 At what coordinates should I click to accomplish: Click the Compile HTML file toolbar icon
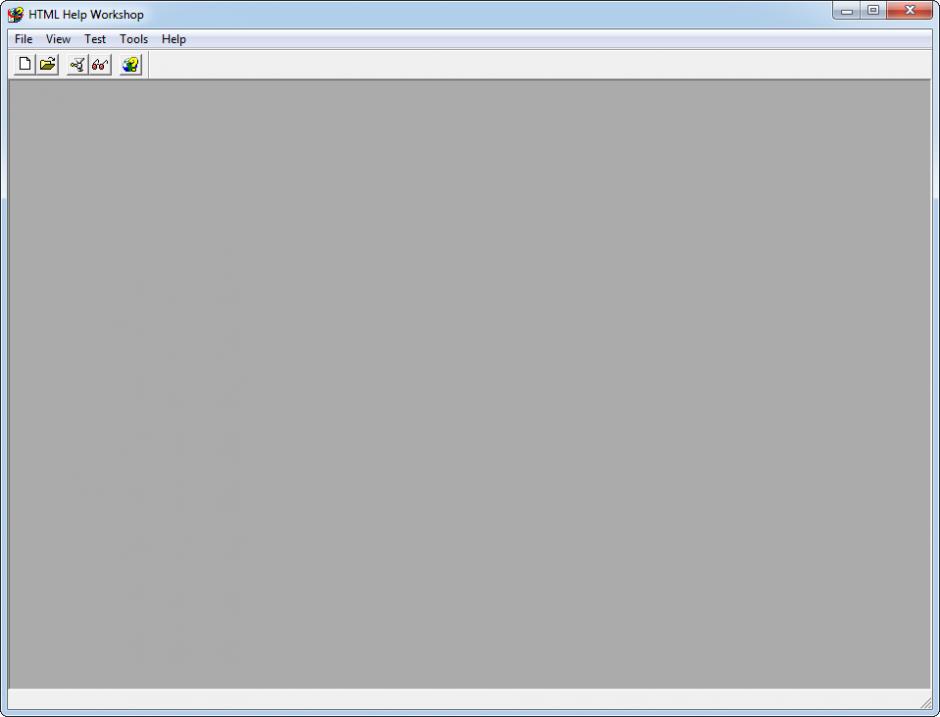pyautogui.click(x=77, y=64)
